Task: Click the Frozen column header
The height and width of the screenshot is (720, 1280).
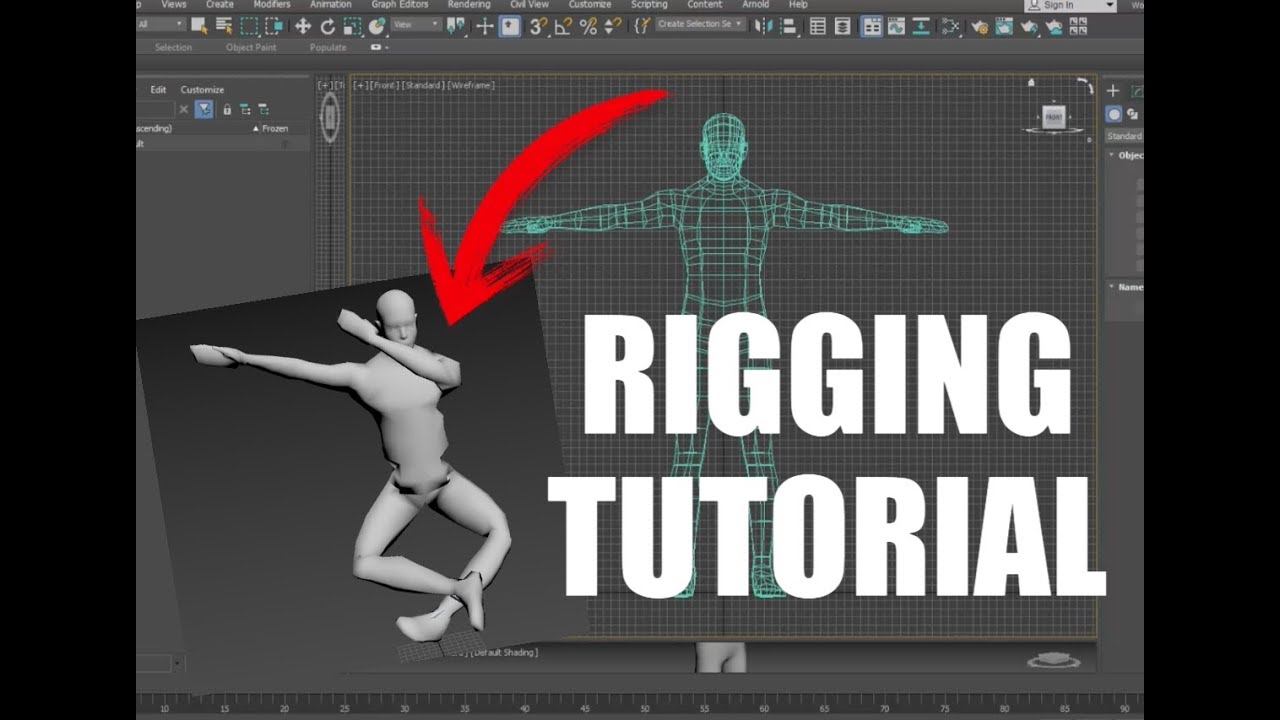Action: point(274,129)
